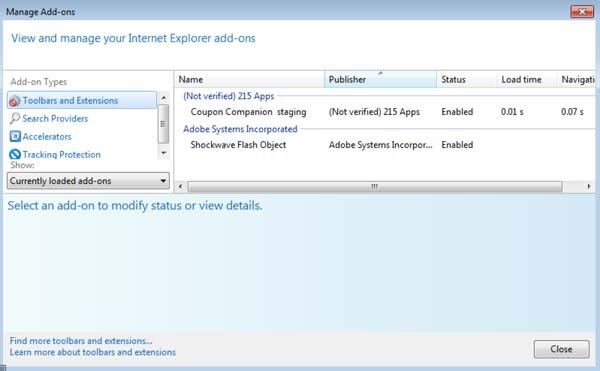
Task: Click add-on types scroll down arrow
Action: pyautogui.click(x=164, y=153)
